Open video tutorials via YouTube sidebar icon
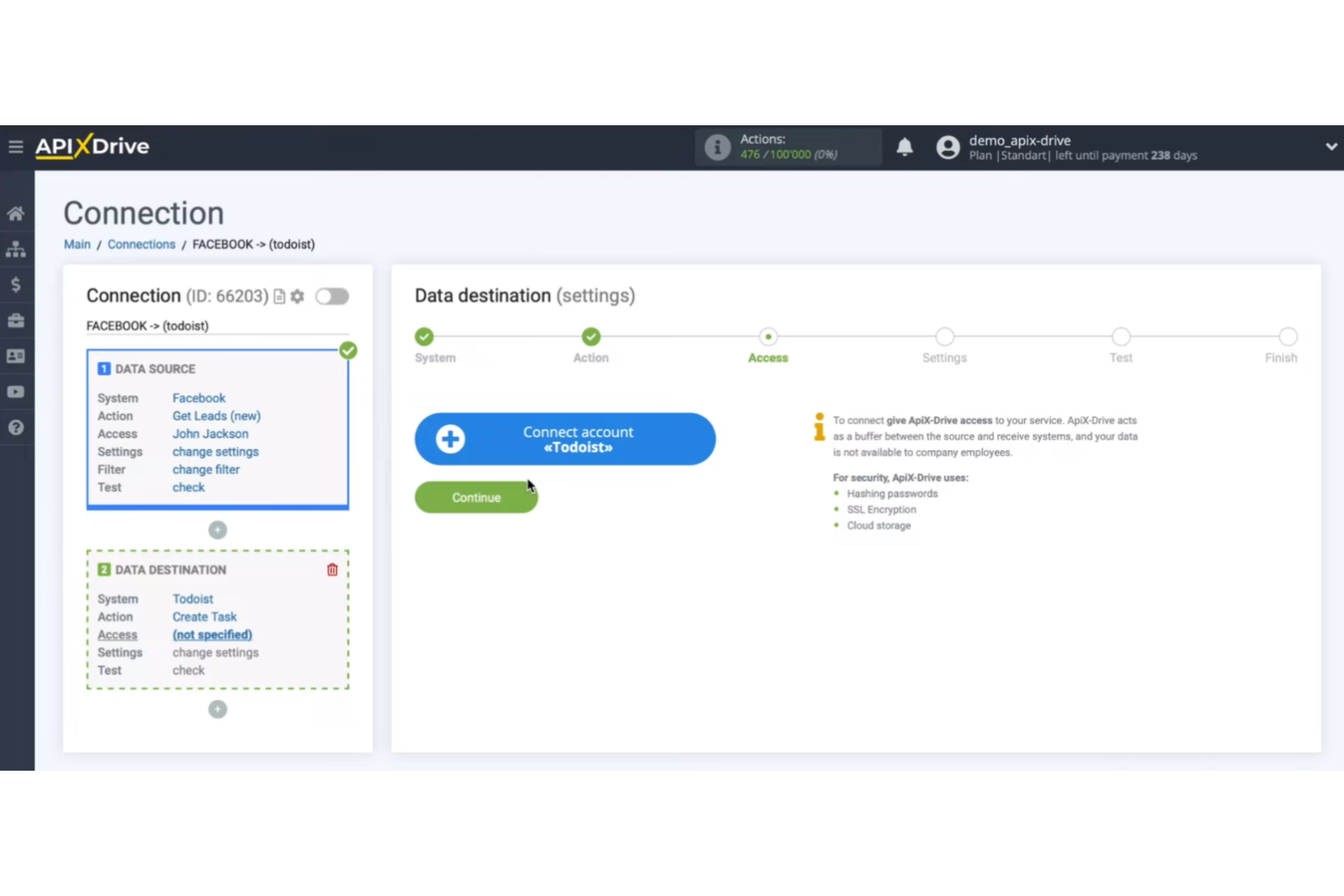The width and height of the screenshot is (1344, 896). tap(15, 391)
